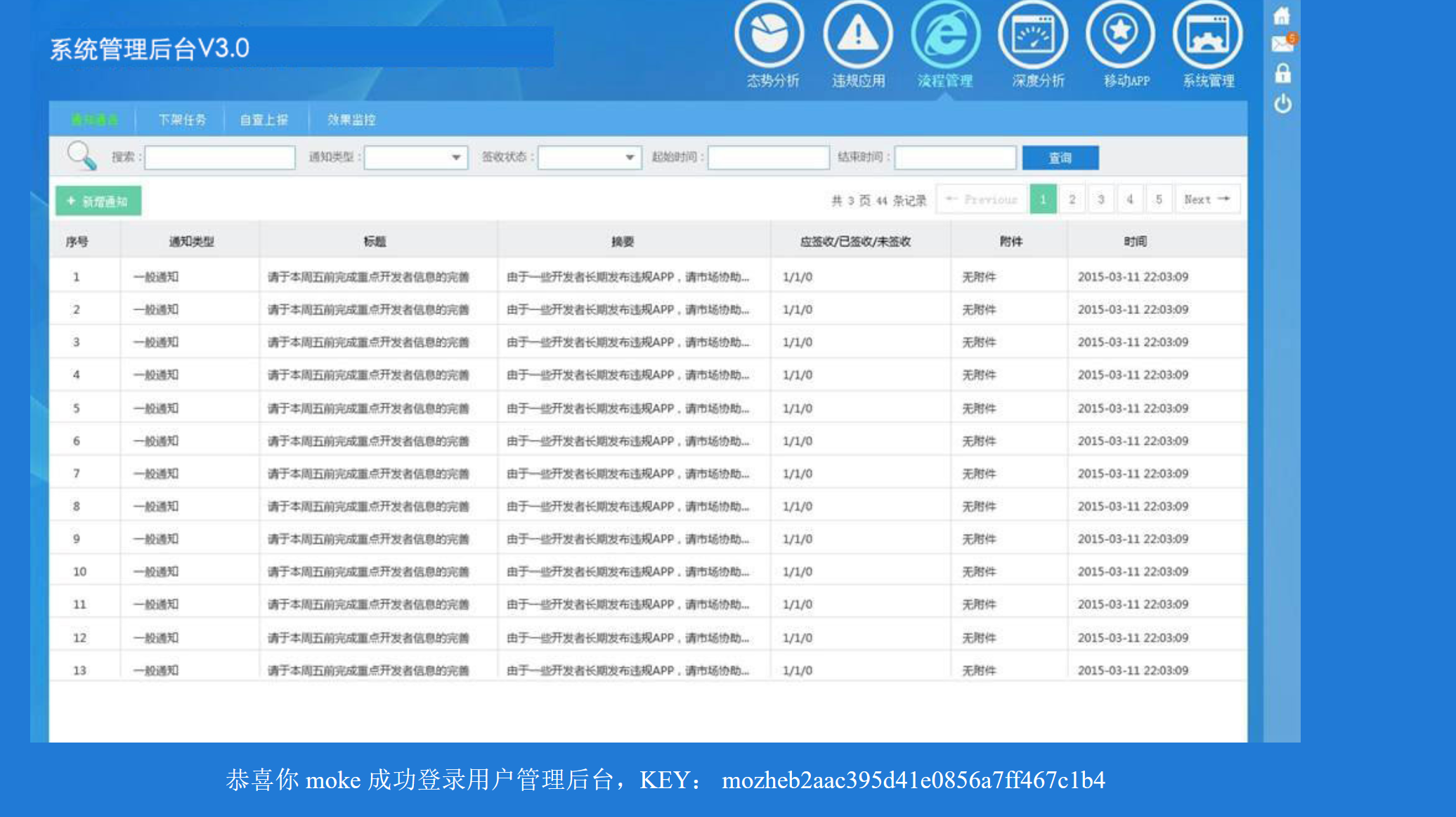Viewport: 1456px width, 817px height.
Task: Open the 移动APP star icon
Action: [x=1120, y=35]
